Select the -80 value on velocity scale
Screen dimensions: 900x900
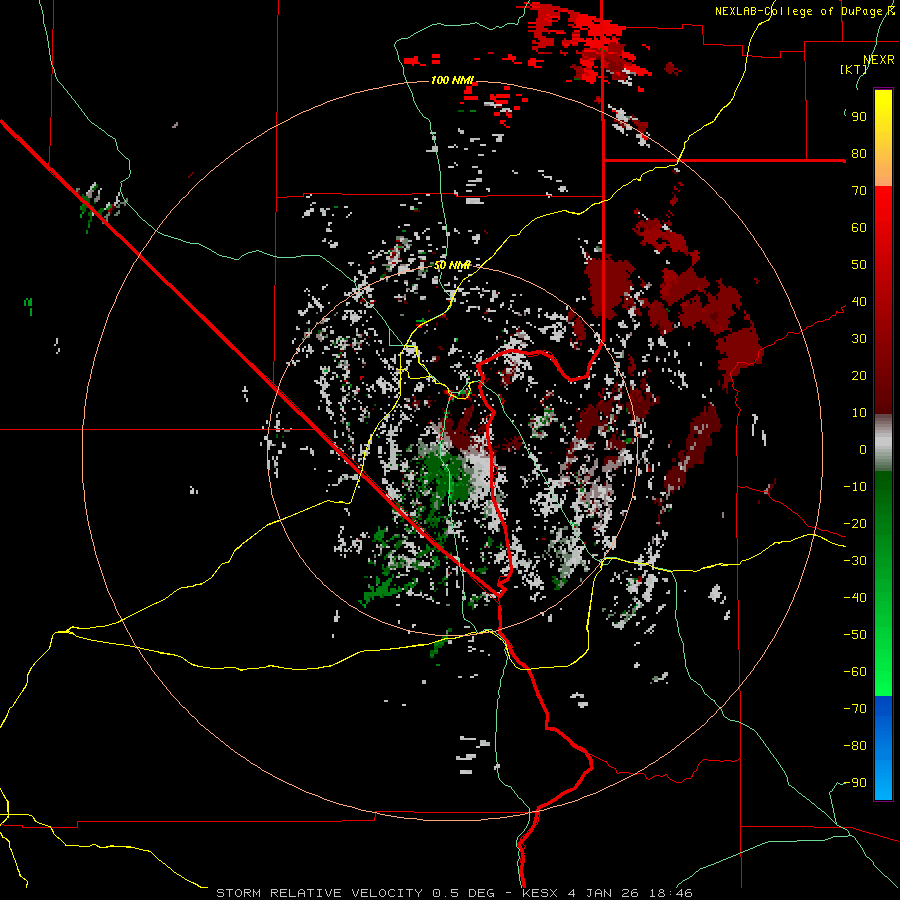pos(855,746)
